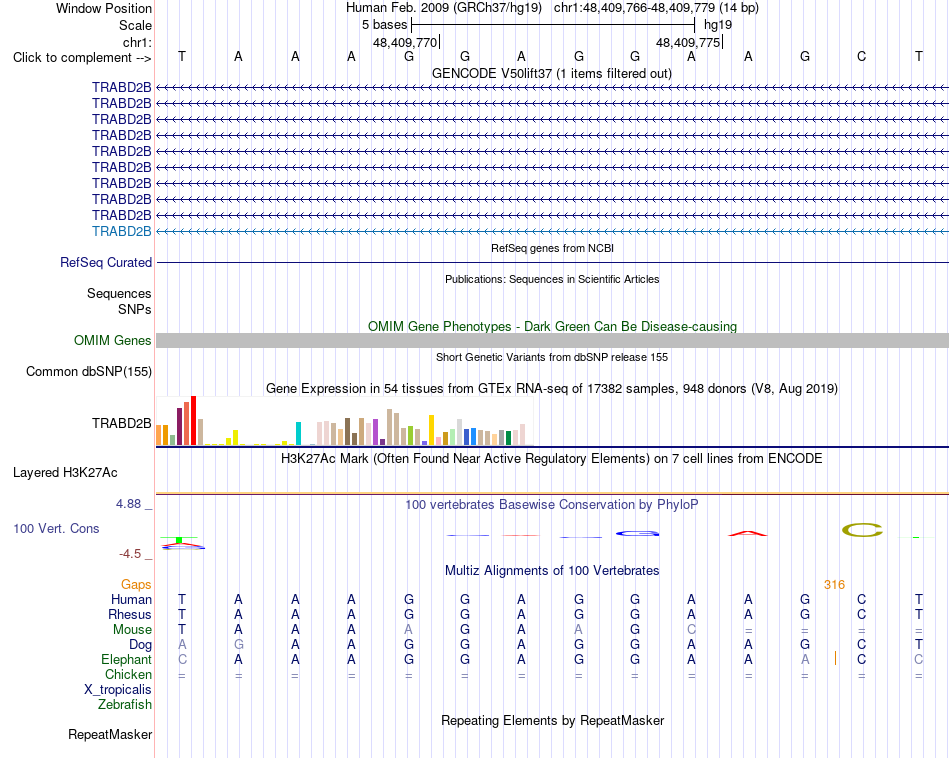This screenshot has height=758, width=950.
Task: Select the Human species row label
Action: coord(131,599)
